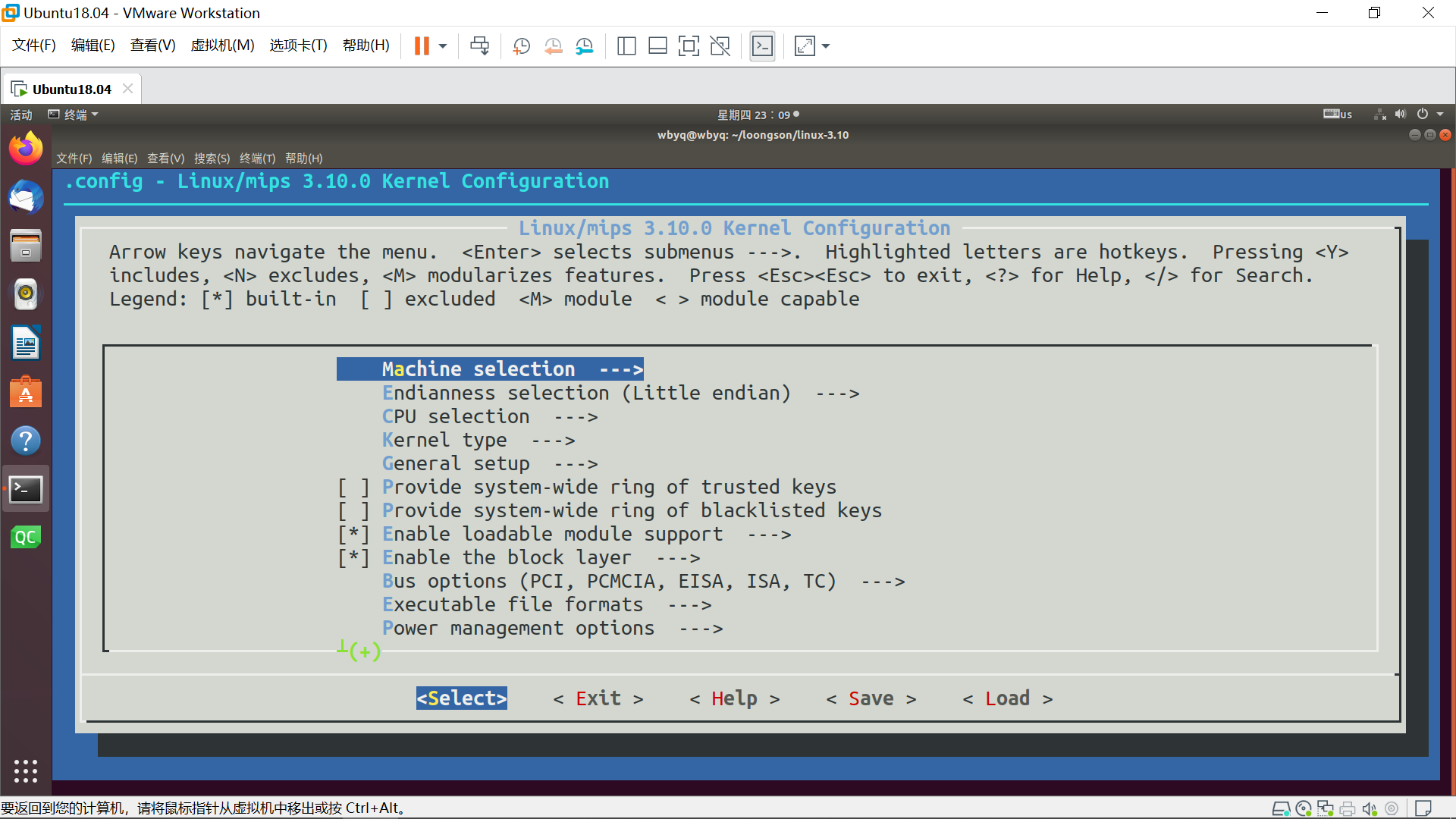Image resolution: width=1456 pixels, height=819 pixels.
Task: Open Qt Creator from the dock
Action: point(26,538)
